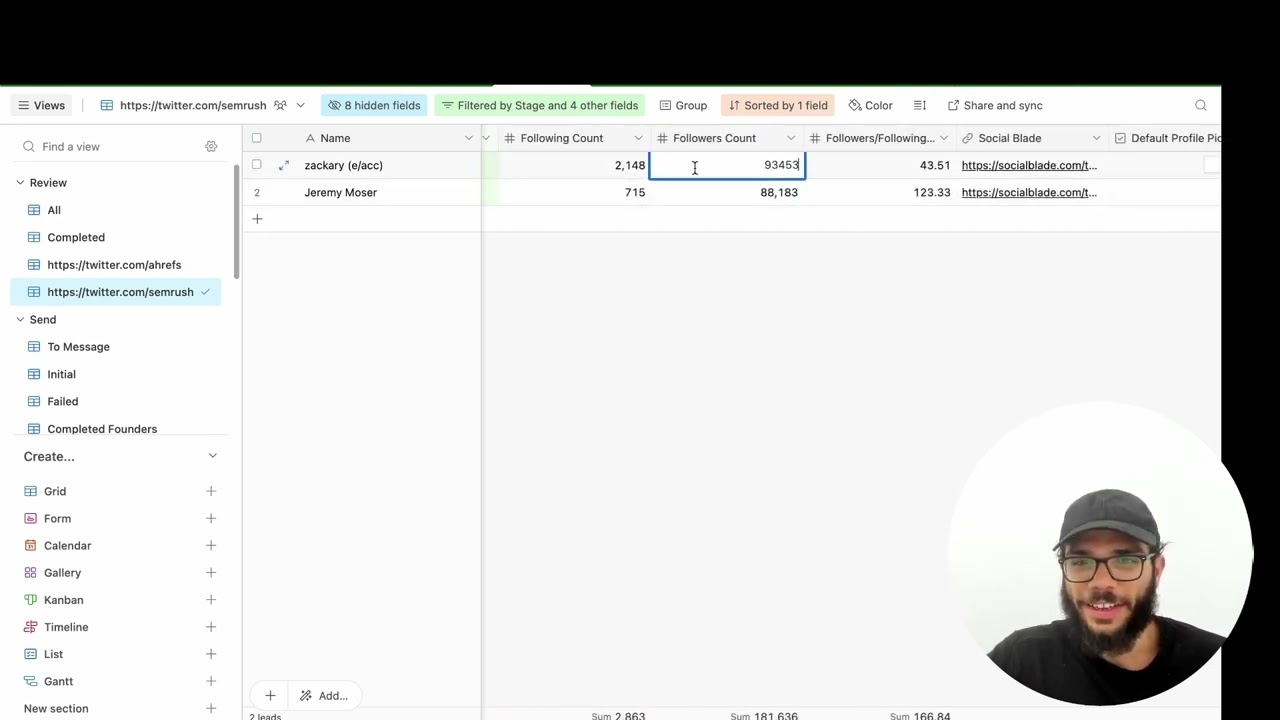Viewport: 1280px width, 720px height.
Task: Click the Grid view type icon
Action: (x=30, y=491)
